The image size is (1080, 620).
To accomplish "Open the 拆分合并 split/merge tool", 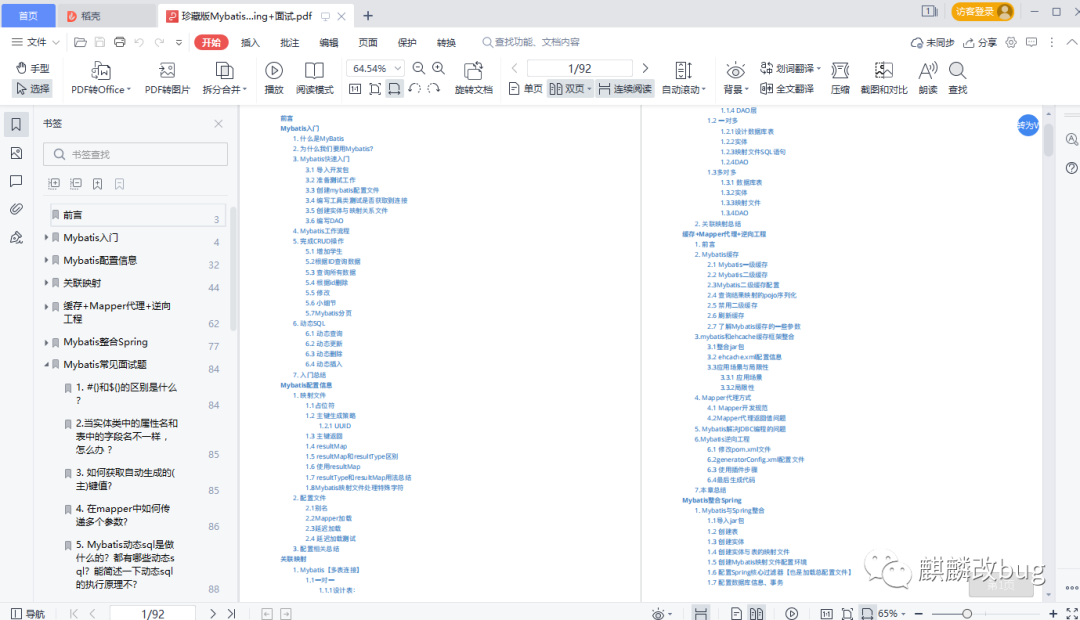I will coord(225,78).
